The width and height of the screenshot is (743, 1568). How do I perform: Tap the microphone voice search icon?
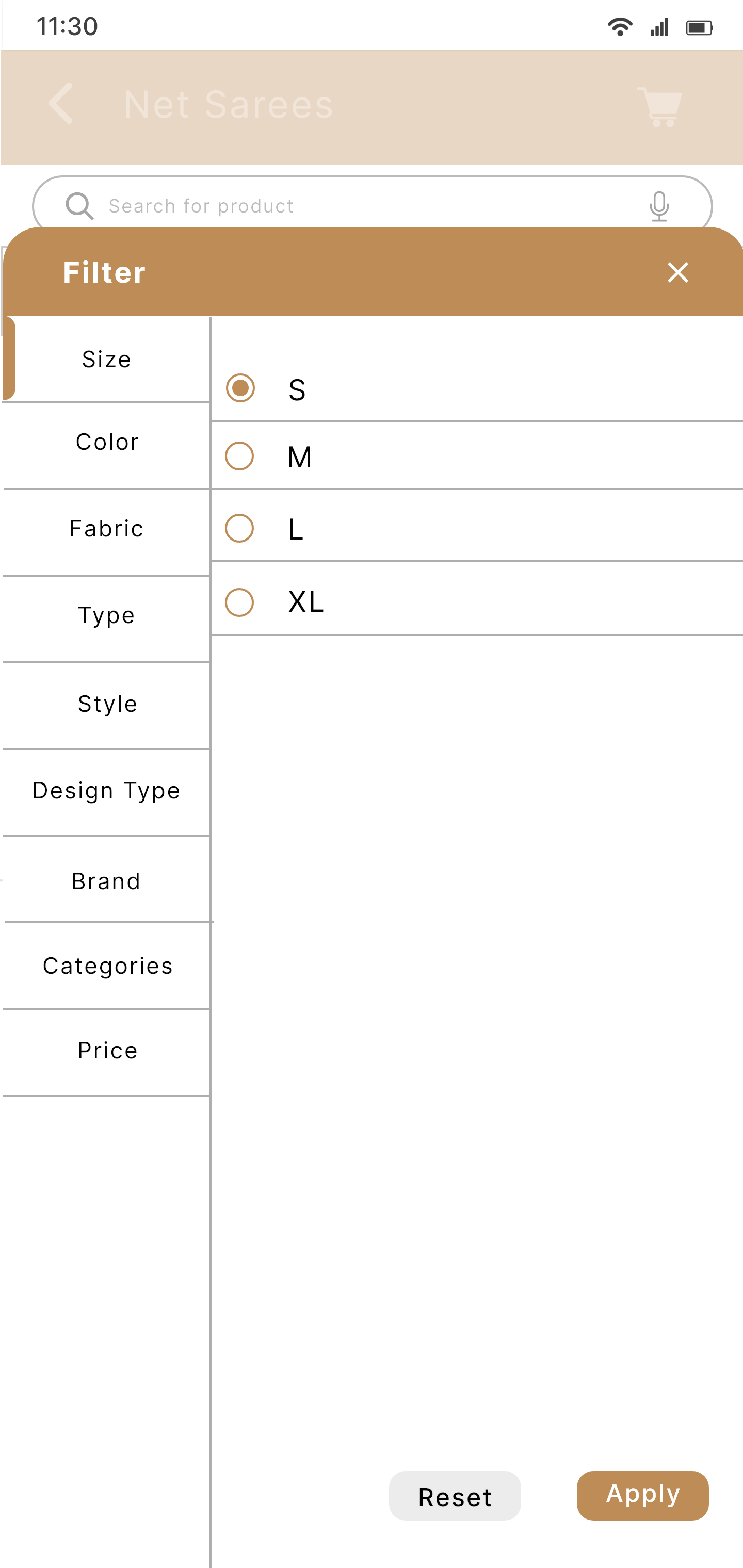pyautogui.click(x=659, y=206)
